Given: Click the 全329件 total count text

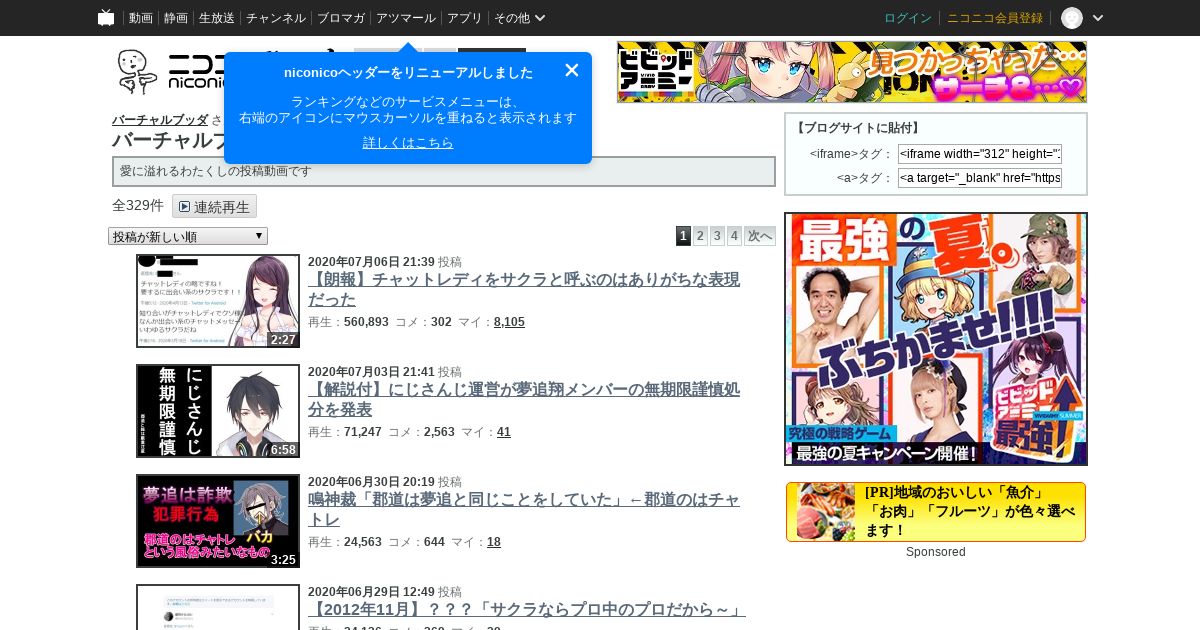Looking at the screenshot, I should click(x=138, y=205).
